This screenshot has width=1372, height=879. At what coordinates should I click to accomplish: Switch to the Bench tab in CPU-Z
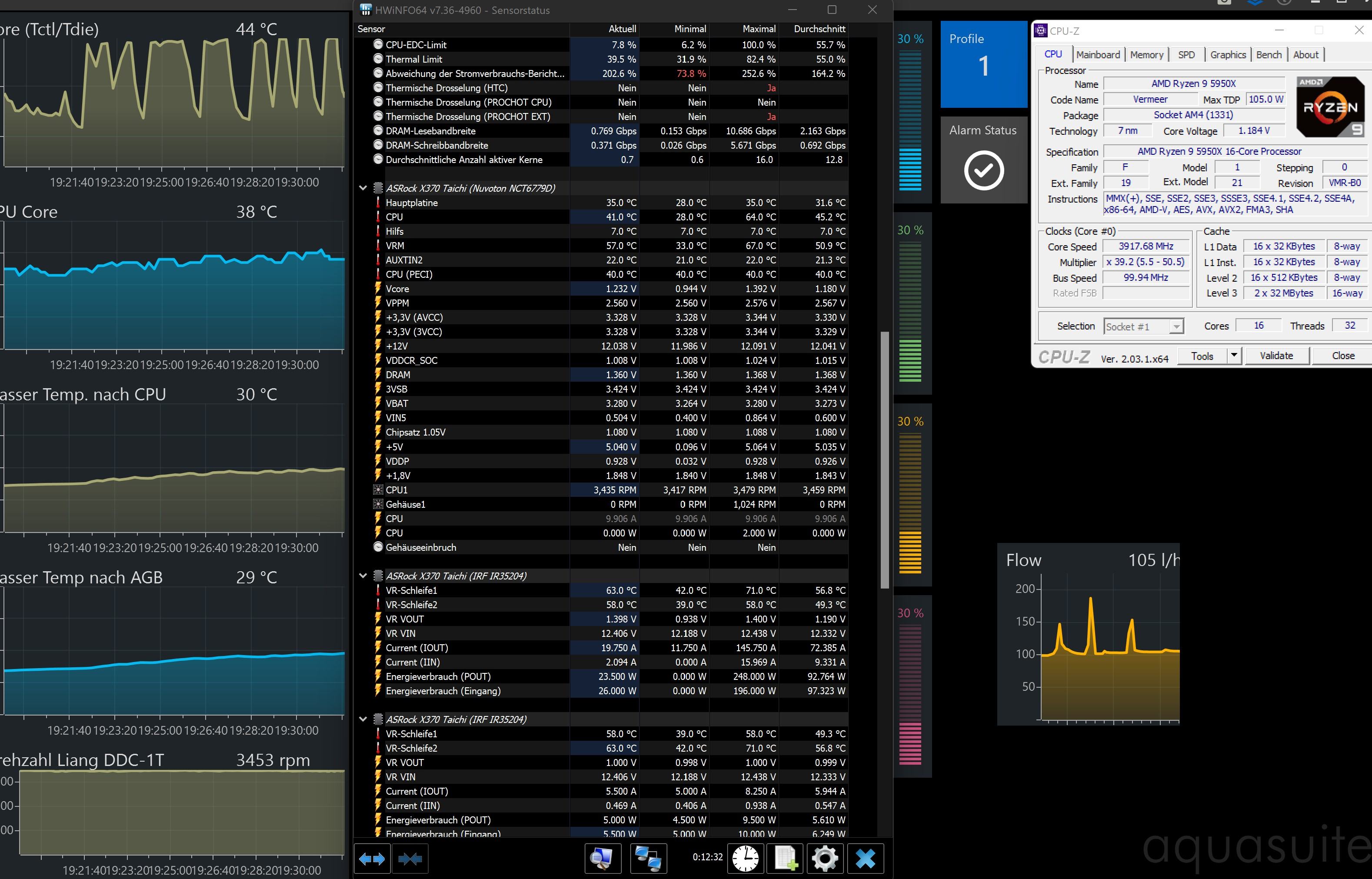click(x=1269, y=55)
